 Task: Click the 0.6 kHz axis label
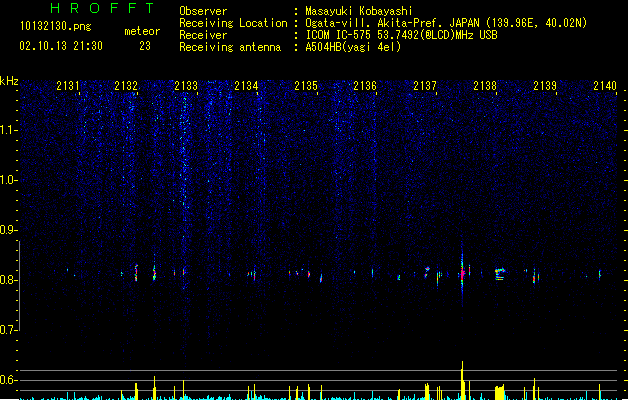click(8, 380)
